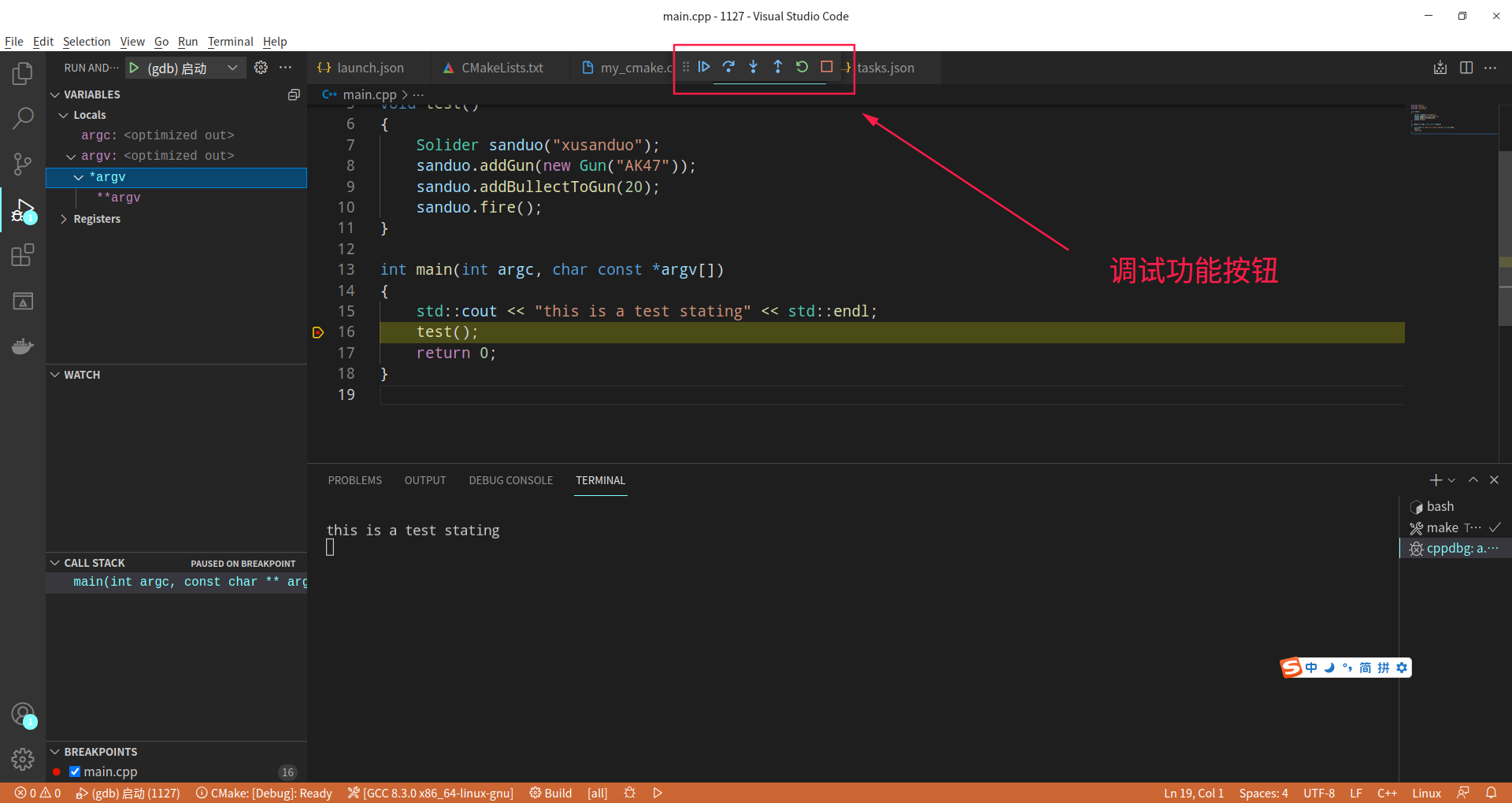Open the Source Control view
Image resolution: width=1512 pixels, height=803 pixels.
[23, 164]
